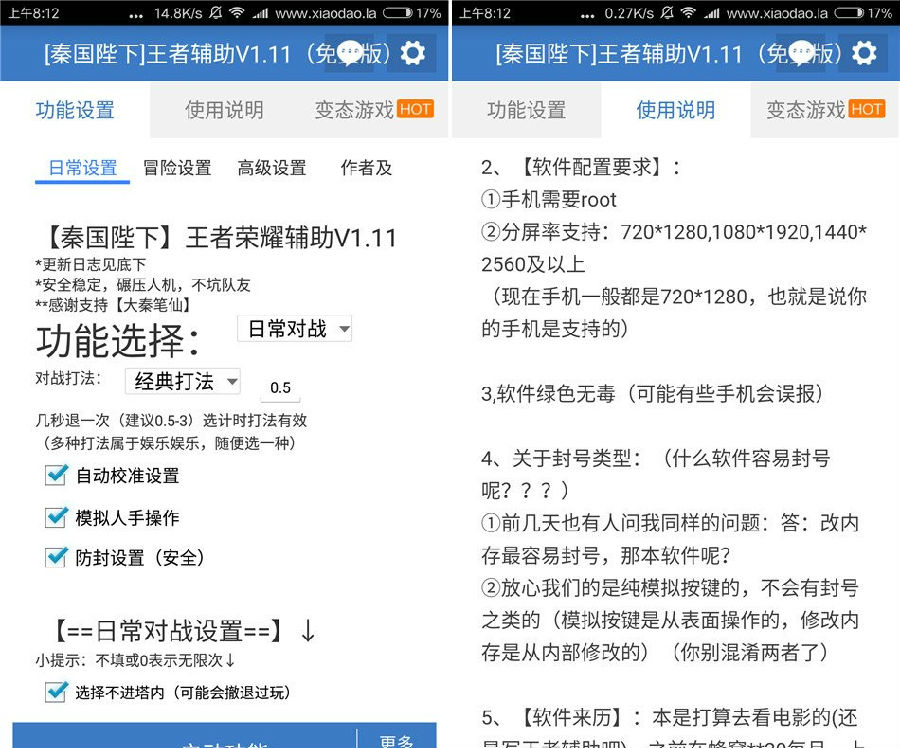Disable 防封设置（安全）checkbox

tap(56, 556)
